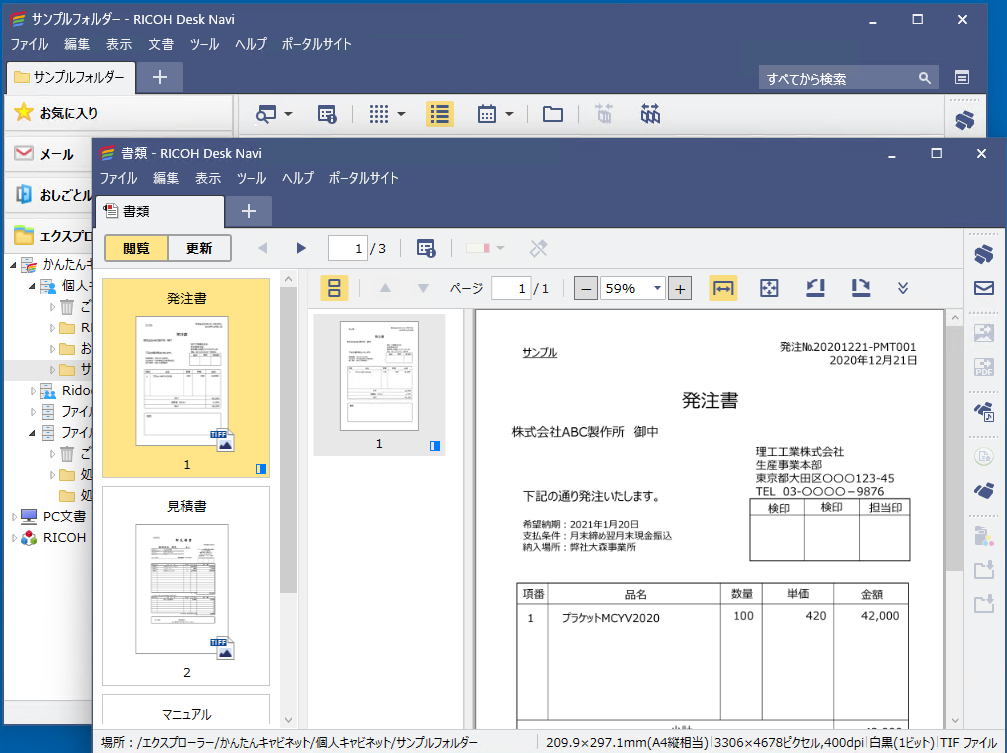1007x753 pixels.
Task: Open thumbnail view dropdown arrow in back window
Action: [x=401, y=114]
